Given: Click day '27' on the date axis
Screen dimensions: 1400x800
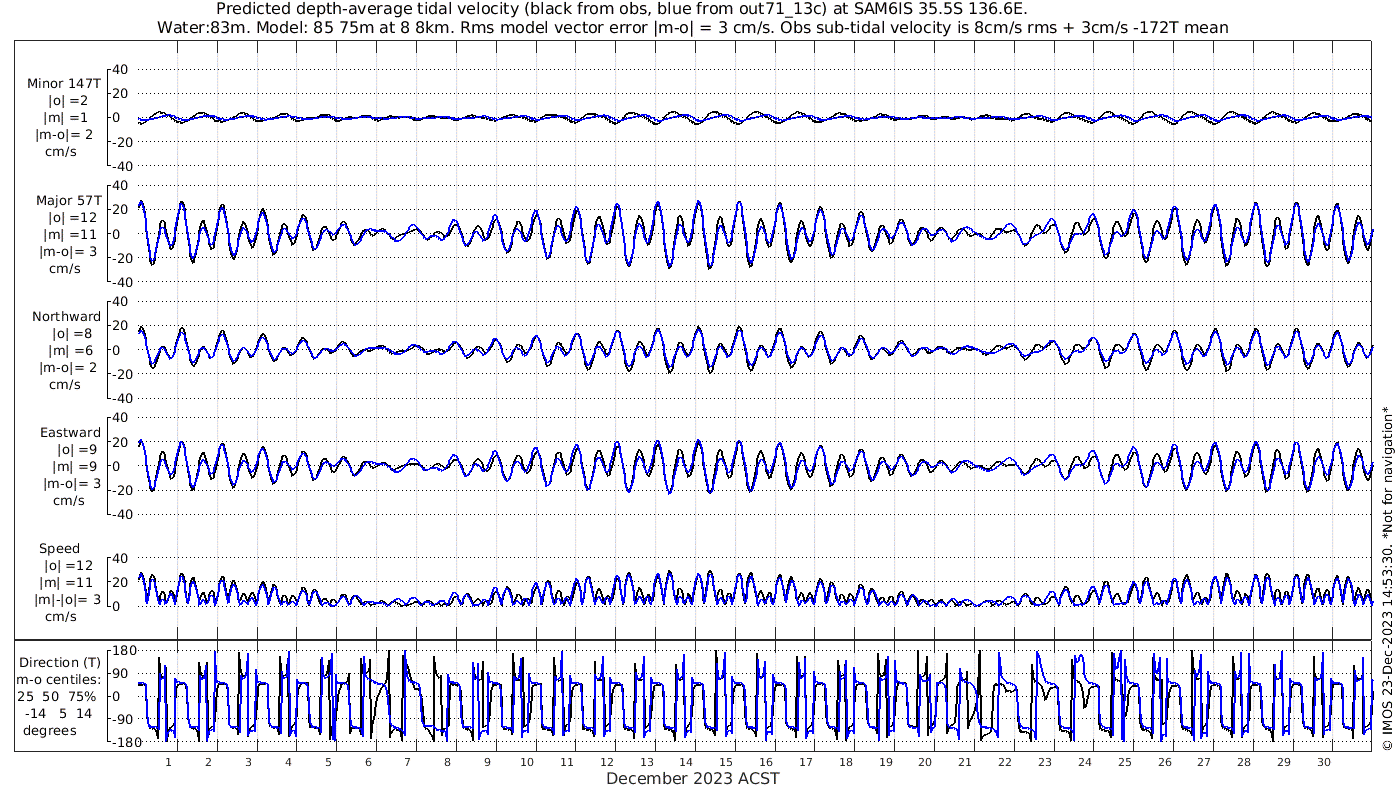Looking at the screenshot, I should (1204, 762).
